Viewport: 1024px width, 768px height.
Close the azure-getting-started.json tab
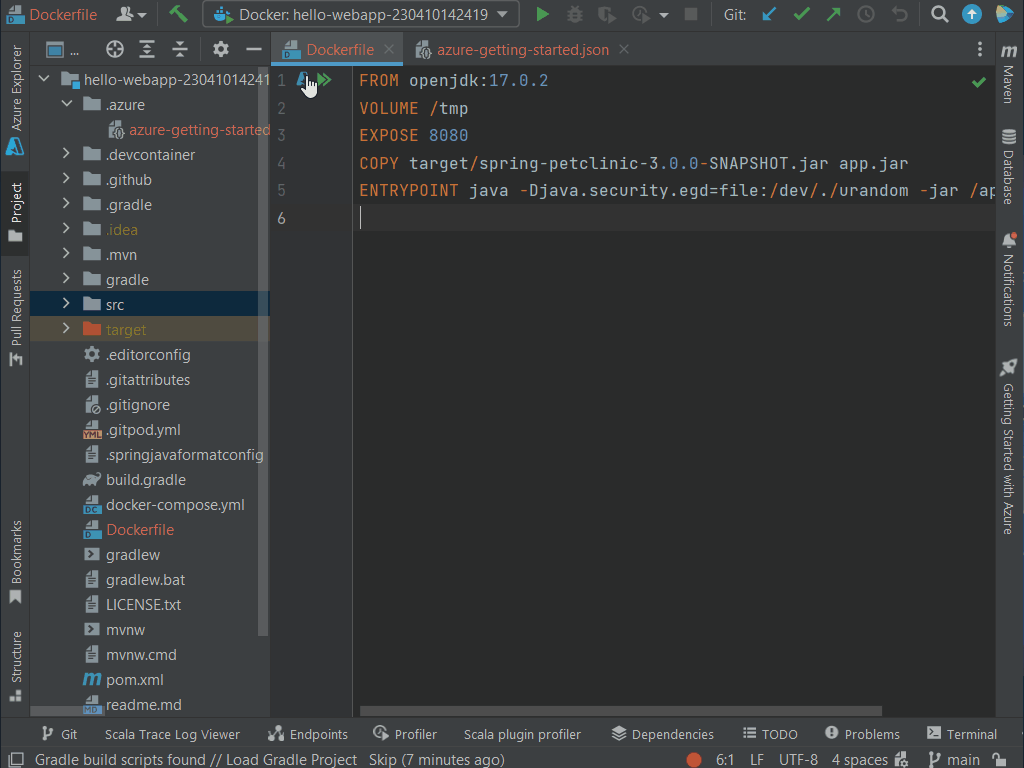click(624, 50)
